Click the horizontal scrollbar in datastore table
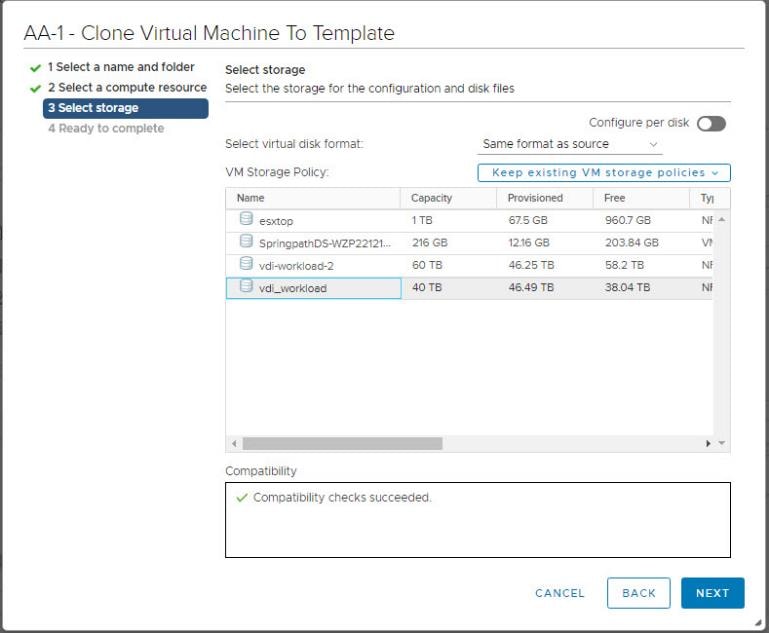 click(342, 443)
